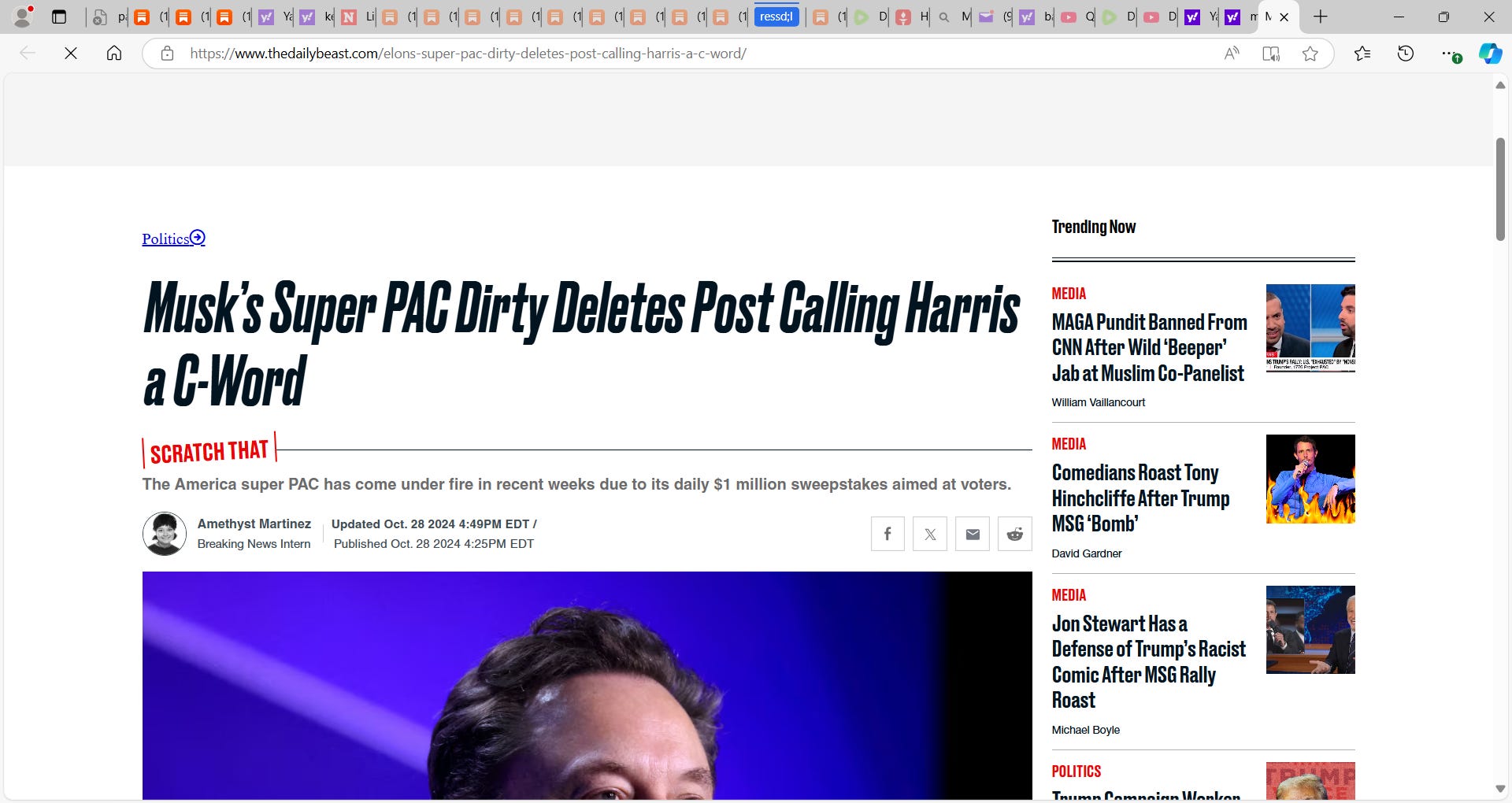Viewport: 1512px width, 803px height.
Task: Click 'Published Oct. 28 2024 4:25PM EDT' text
Action: click(434, 544)
